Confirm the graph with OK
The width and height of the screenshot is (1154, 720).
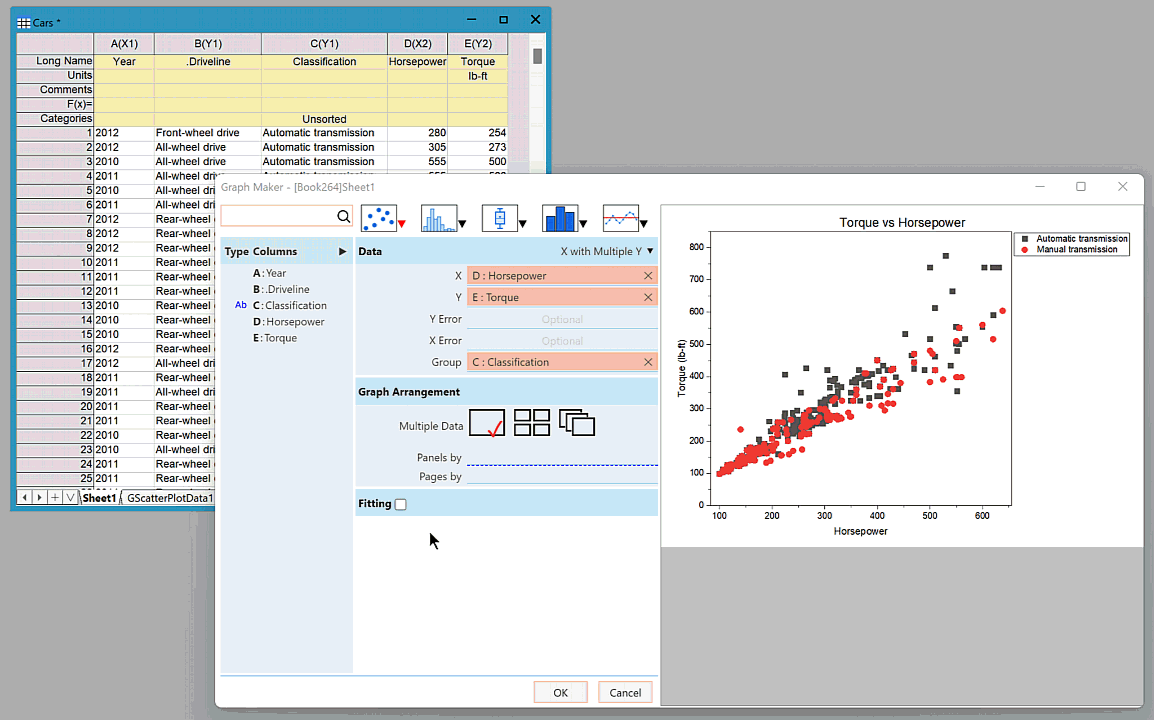560,692
